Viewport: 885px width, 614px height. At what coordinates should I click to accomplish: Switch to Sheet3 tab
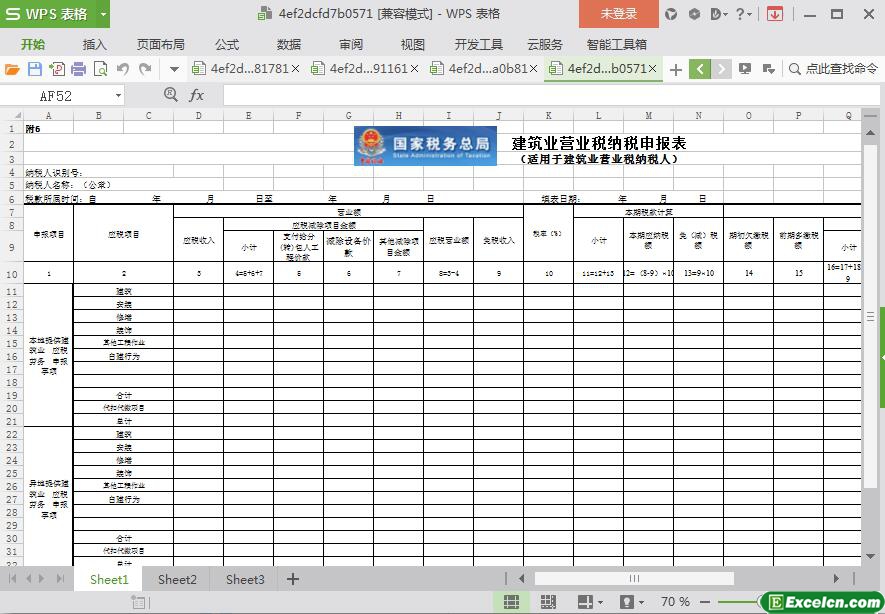point(245,580)
